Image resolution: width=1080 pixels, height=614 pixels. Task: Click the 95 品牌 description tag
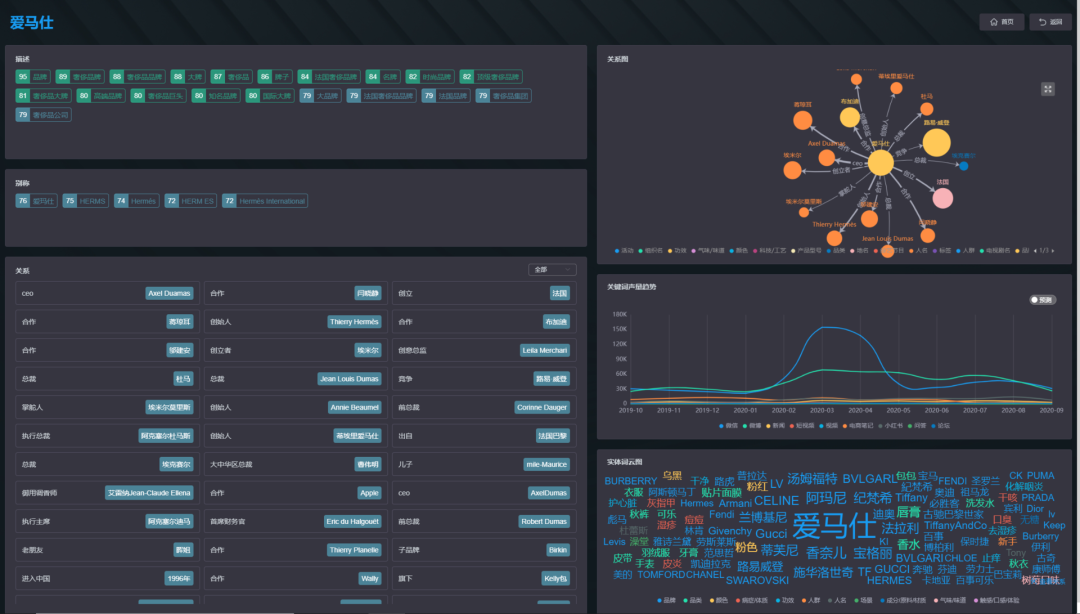click(x=32, y=76)
